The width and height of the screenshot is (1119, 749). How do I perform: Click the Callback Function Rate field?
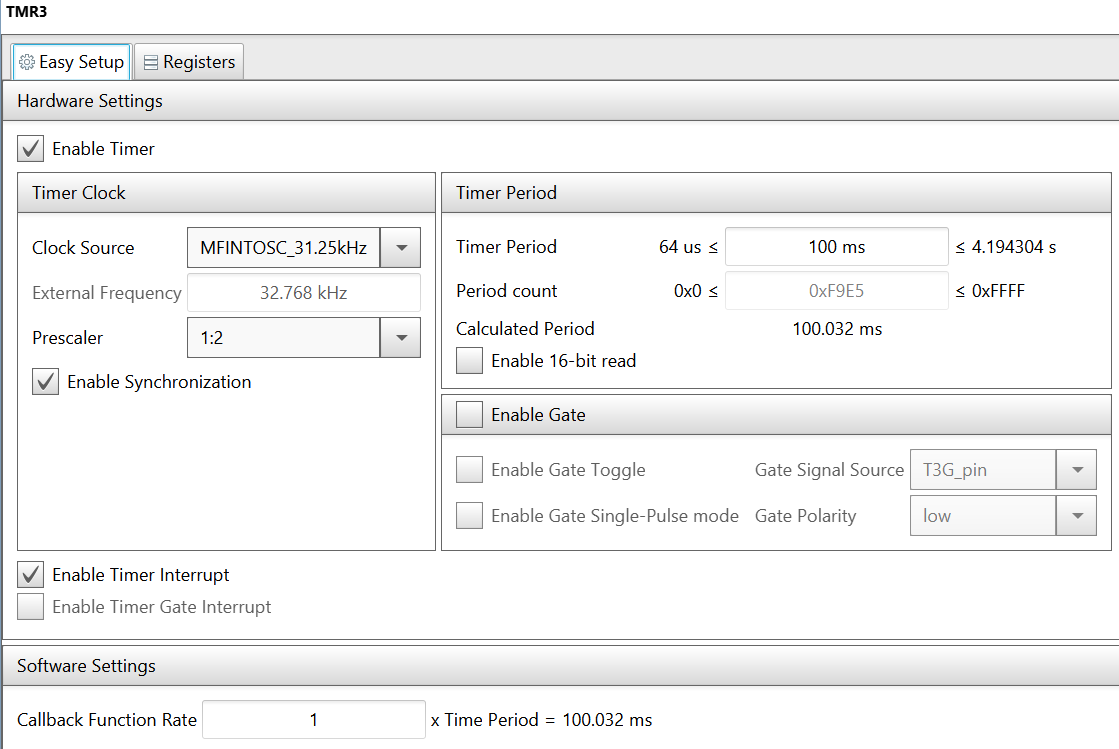314,720
